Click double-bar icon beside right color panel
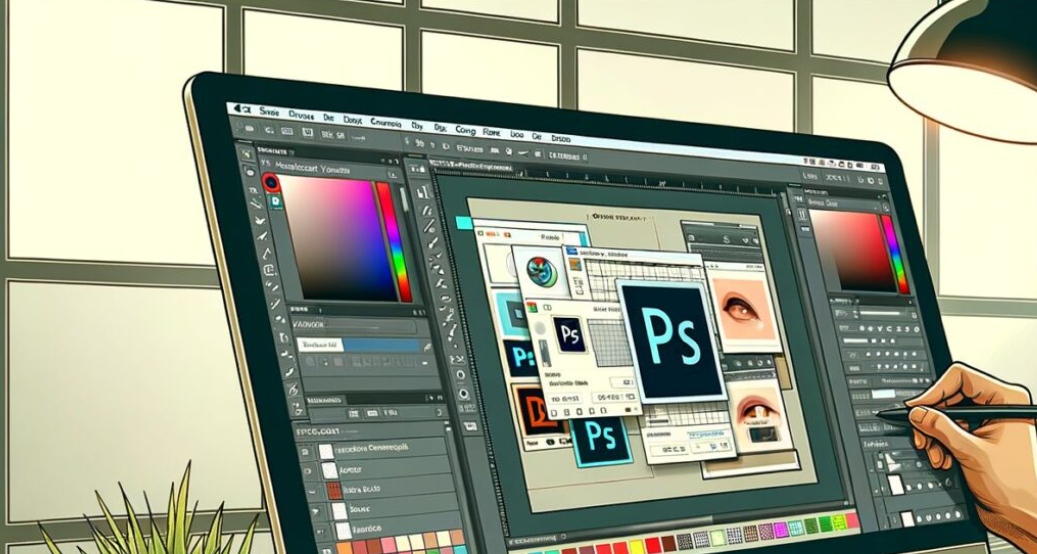This screenshot has height=554, width=1037. (802, 215)
